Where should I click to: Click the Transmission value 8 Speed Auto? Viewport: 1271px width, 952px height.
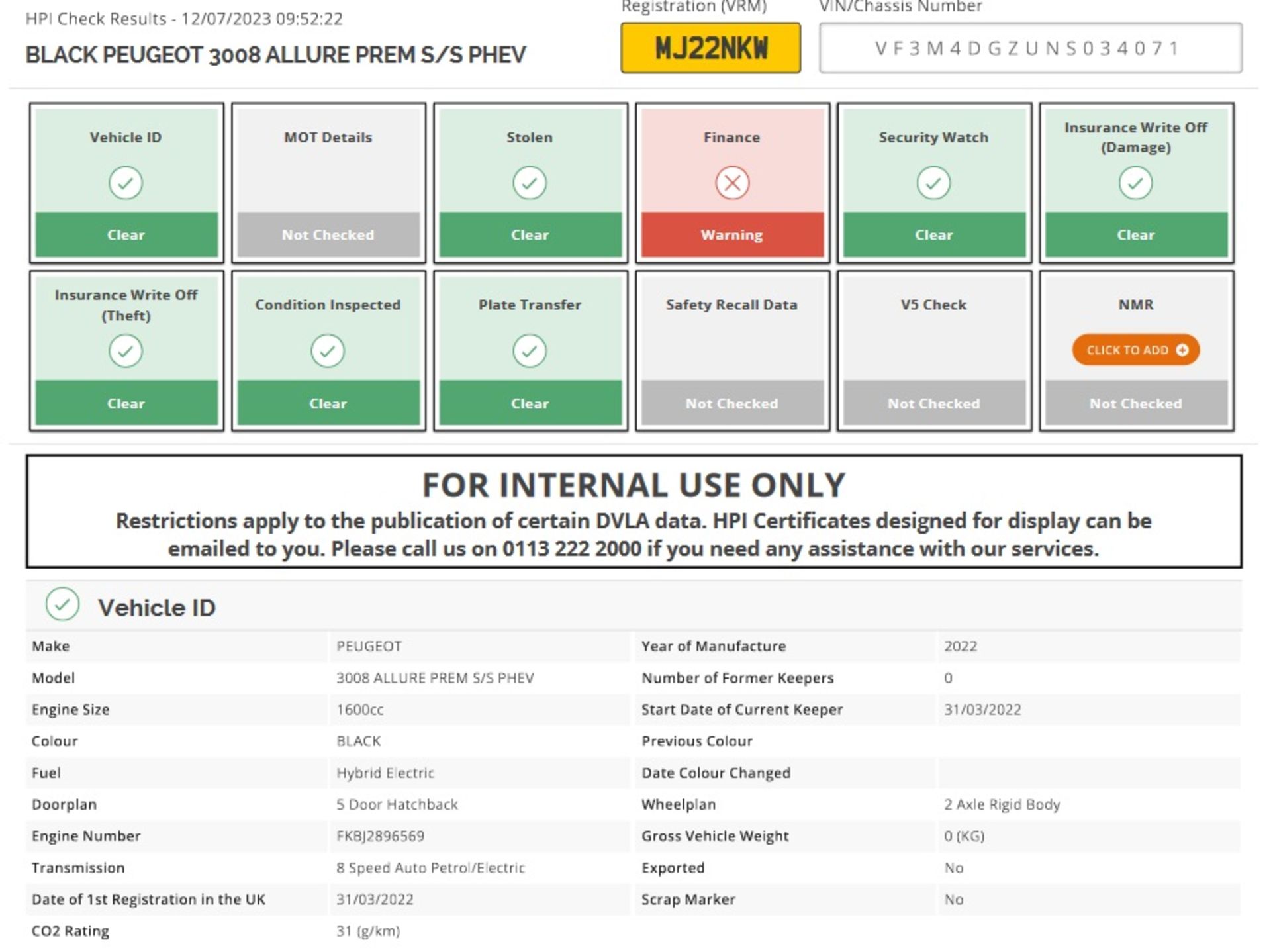pos(430,868)
